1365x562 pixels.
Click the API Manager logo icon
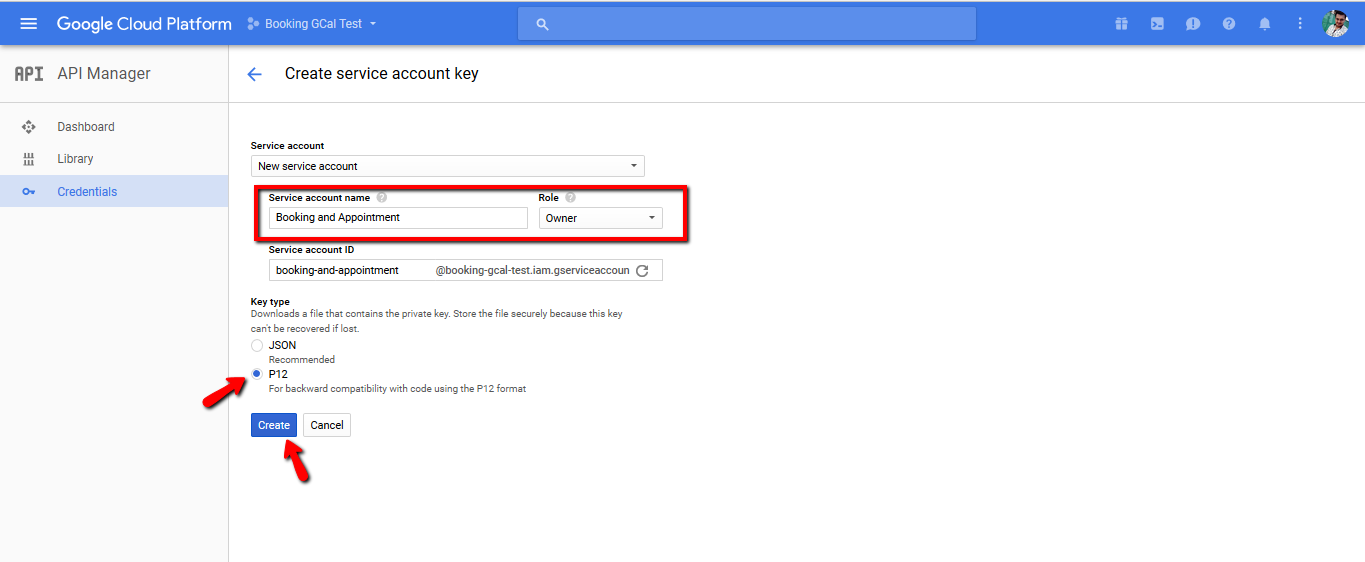29,74
